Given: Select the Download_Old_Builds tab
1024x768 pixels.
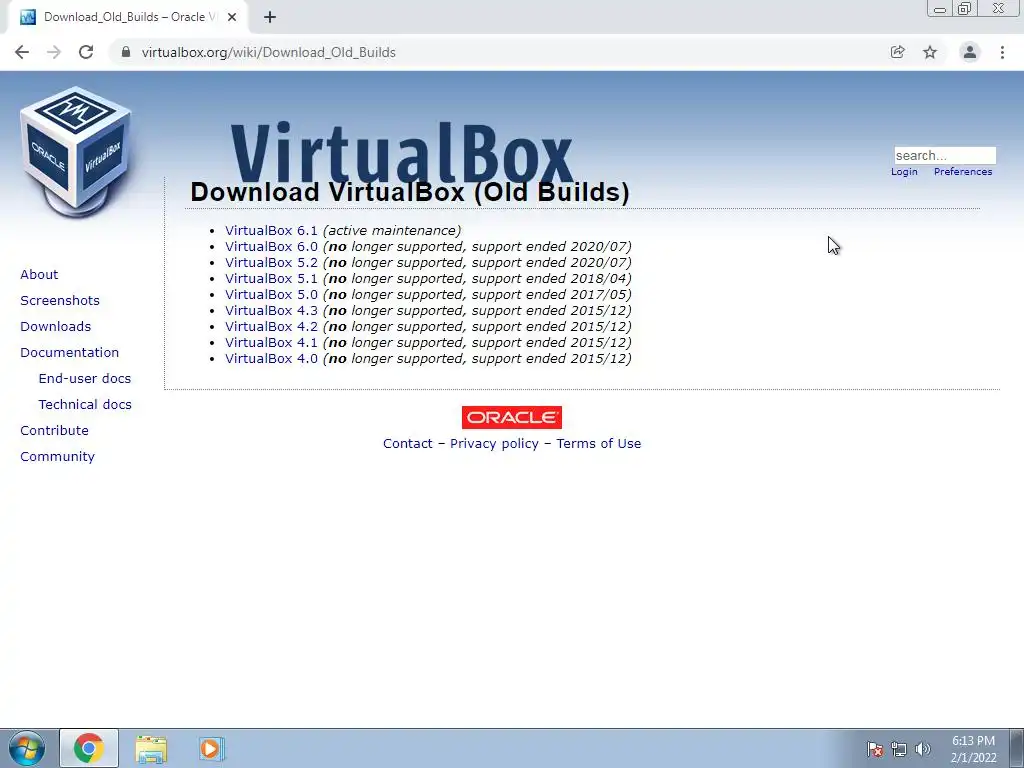Looking at the screenshot, I should (x=127, y=17).
